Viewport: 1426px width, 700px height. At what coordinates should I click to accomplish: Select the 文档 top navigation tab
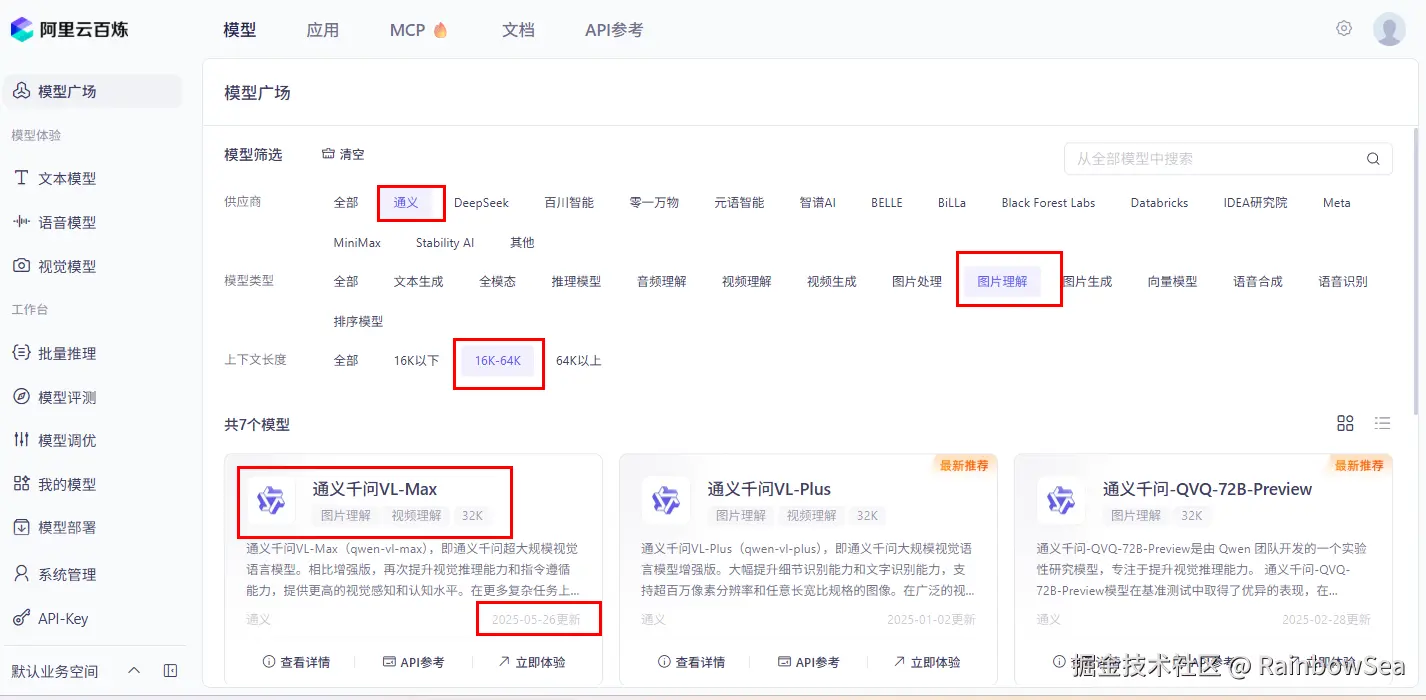(518, 30)
